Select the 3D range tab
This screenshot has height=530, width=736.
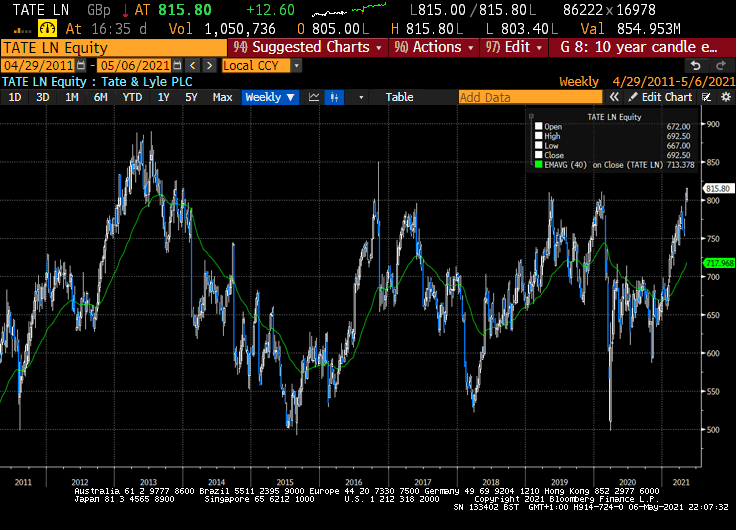click(43, 97)
